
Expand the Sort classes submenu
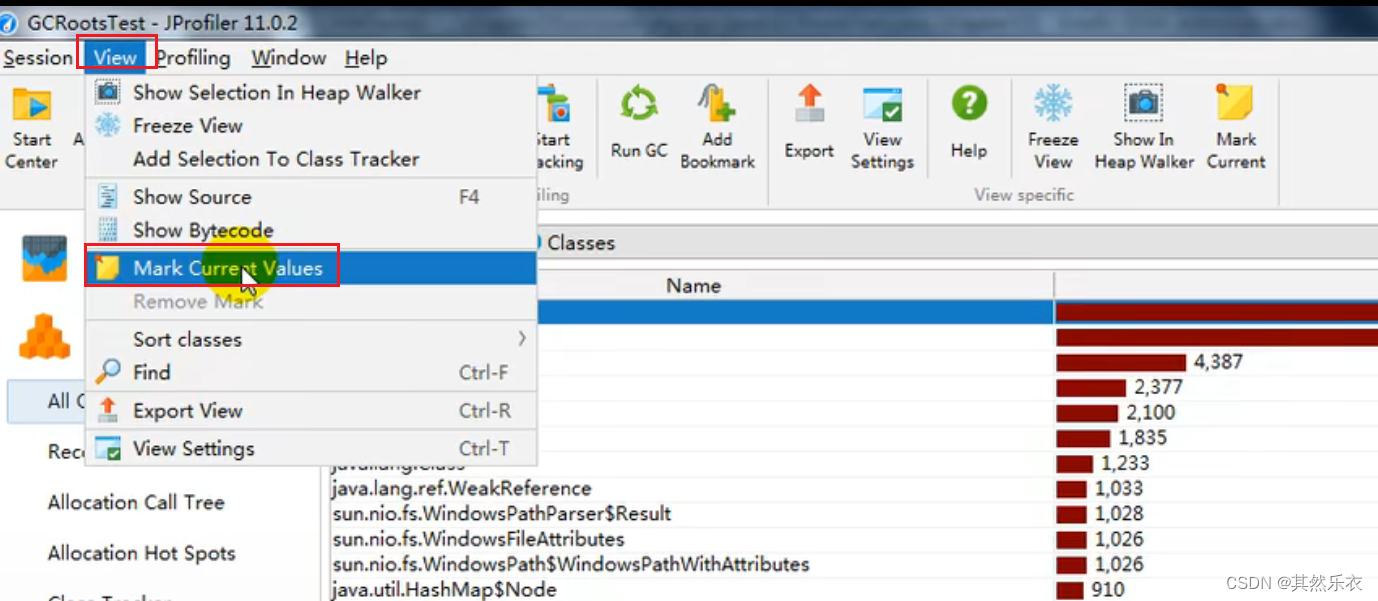188,339
